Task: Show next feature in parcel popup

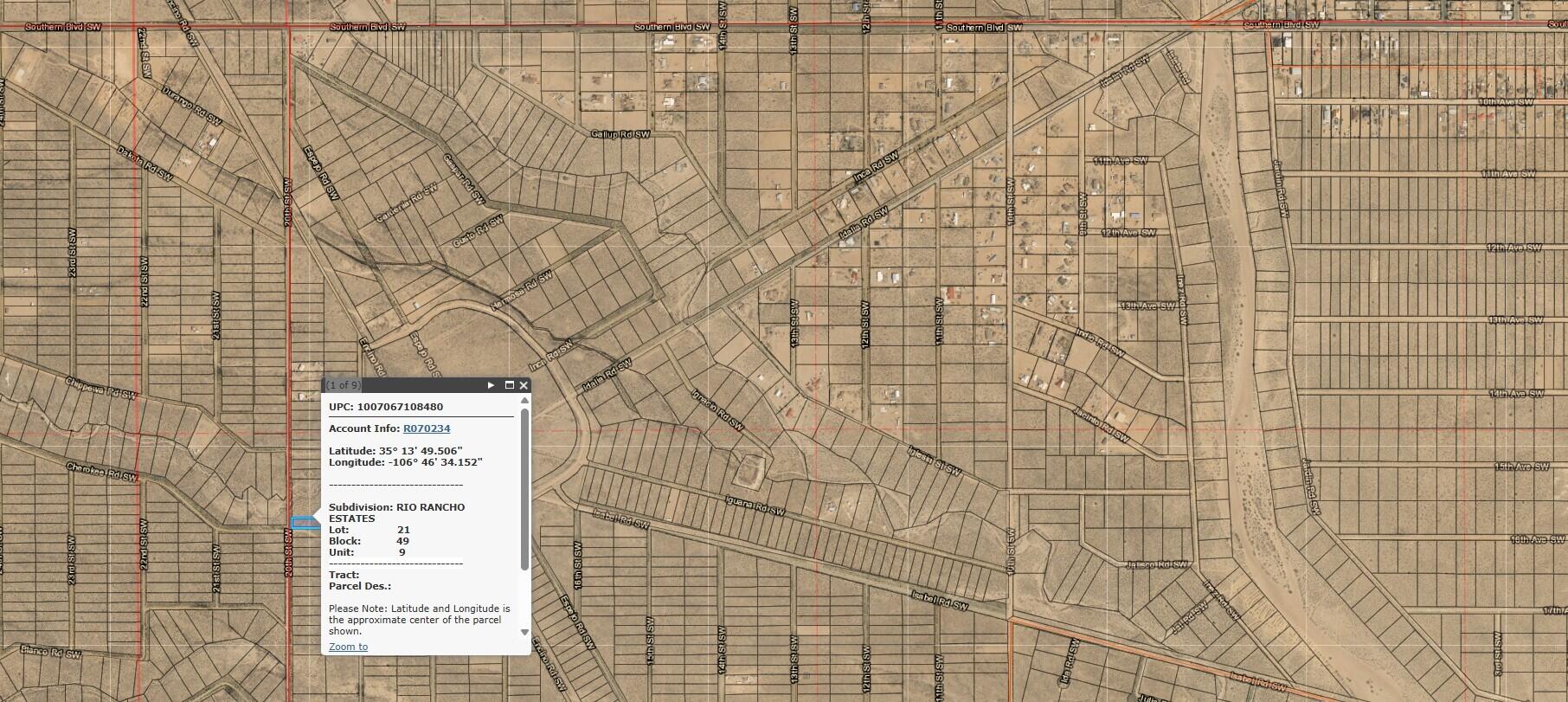Action: [x=492, y=385]
